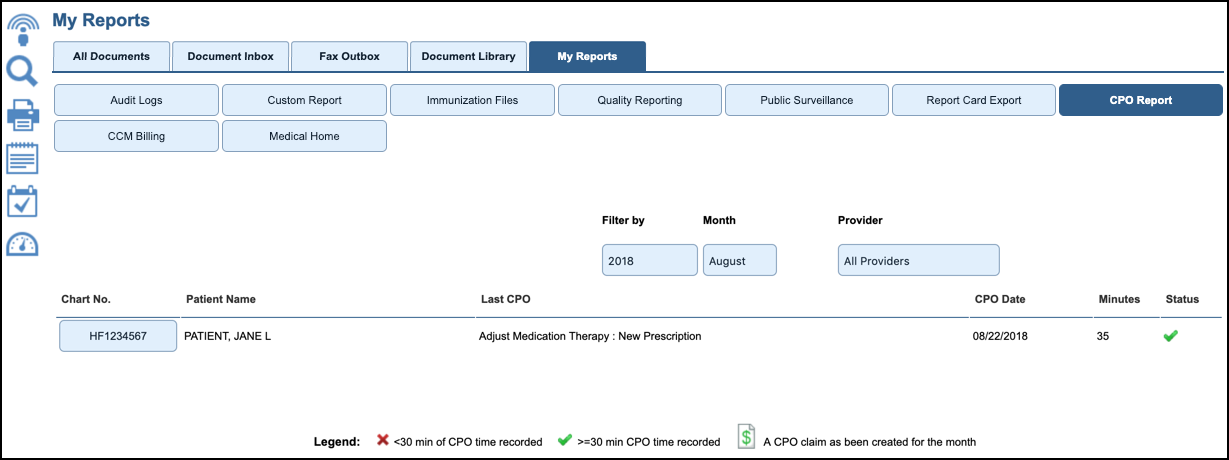Go to Quality Reporting
Screen dimensions: 1229x460
(x=640, y=100)
